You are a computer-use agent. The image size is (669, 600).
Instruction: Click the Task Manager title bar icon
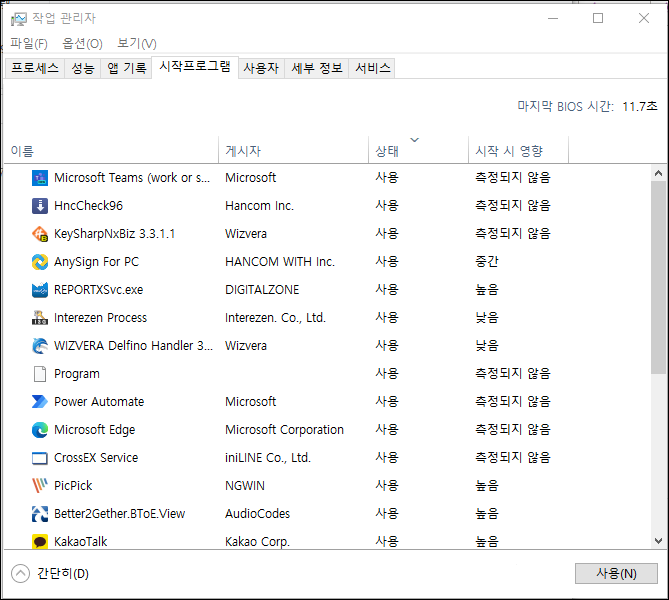19,19
